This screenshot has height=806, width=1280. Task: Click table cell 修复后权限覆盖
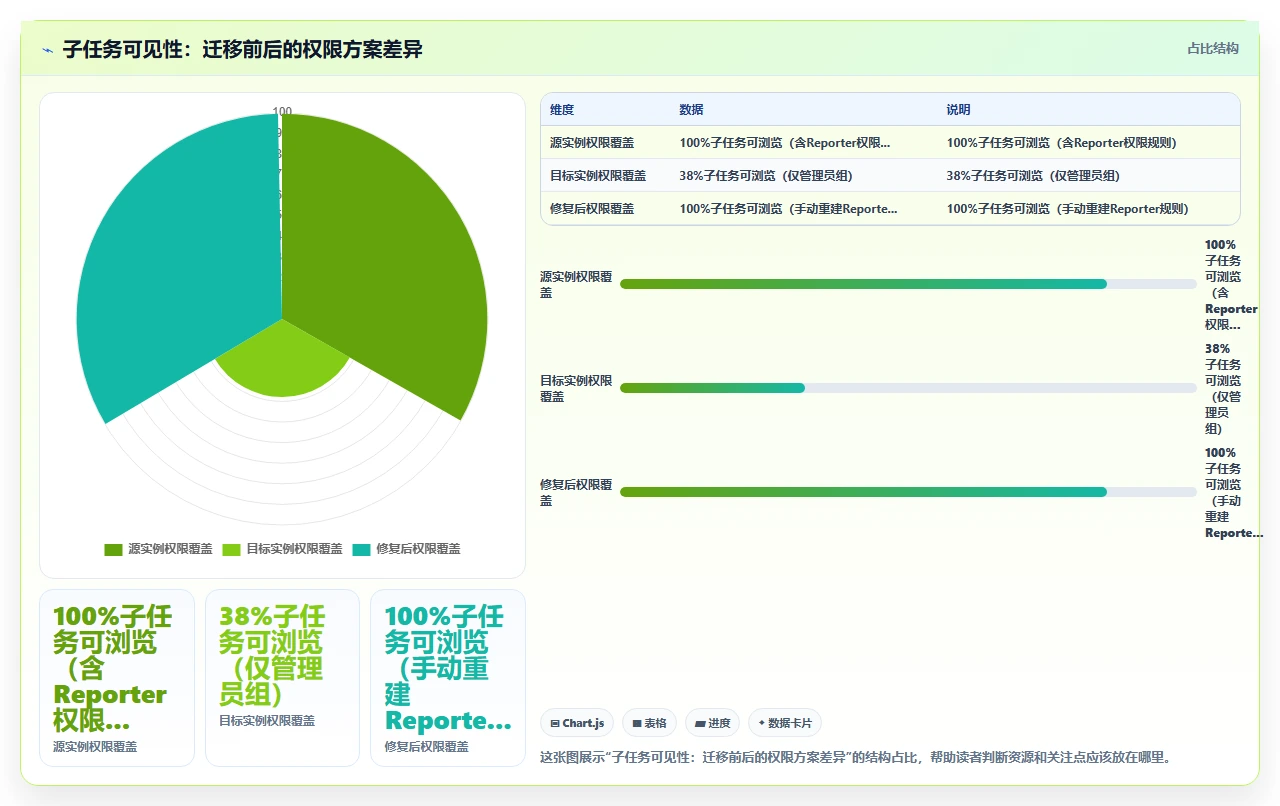592,209
